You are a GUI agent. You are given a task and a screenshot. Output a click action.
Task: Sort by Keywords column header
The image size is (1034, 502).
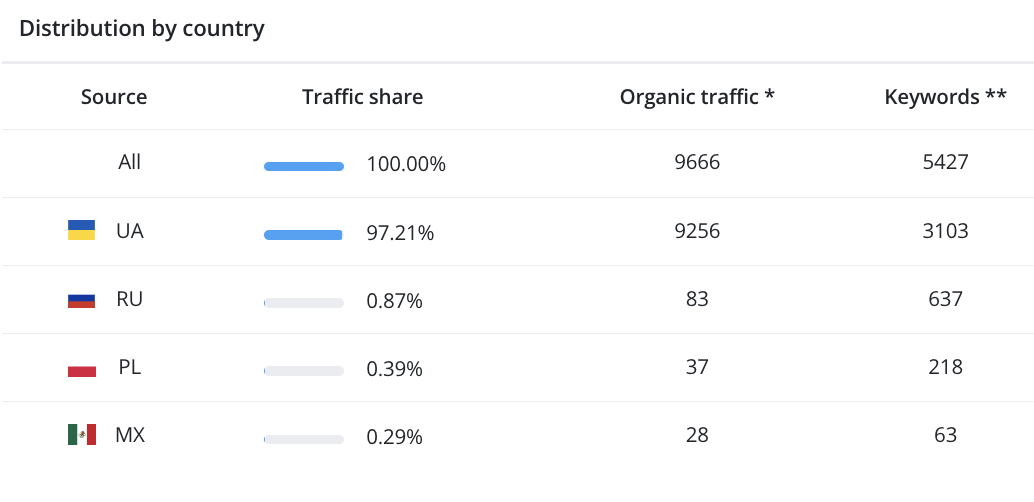pos(945,97)
